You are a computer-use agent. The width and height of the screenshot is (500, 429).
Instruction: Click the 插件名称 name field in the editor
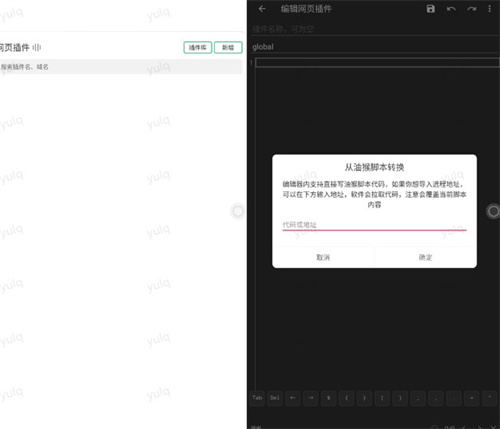(x=375, y=29)
